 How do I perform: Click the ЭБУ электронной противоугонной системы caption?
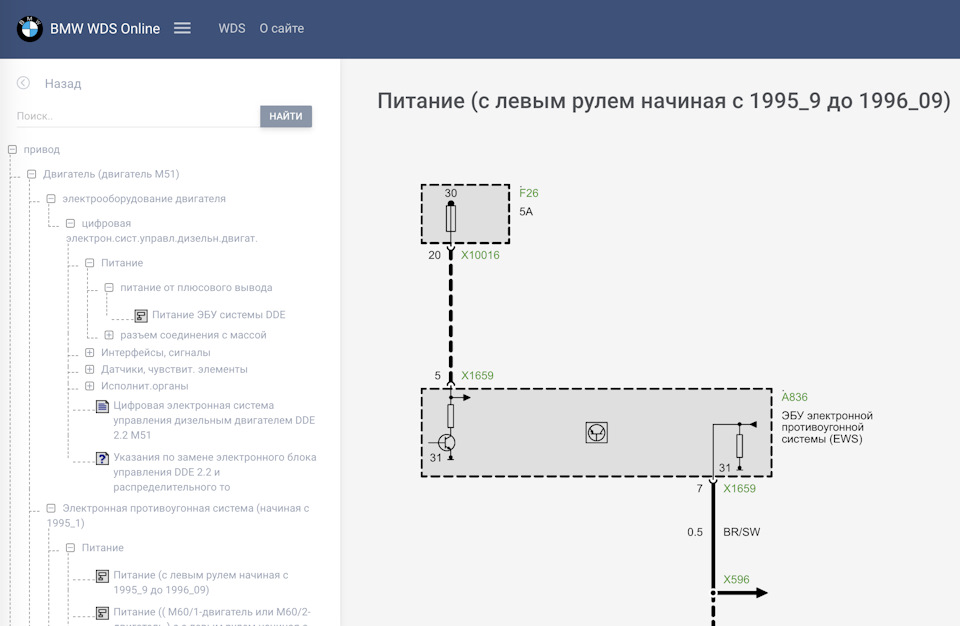[x=827, y=427]
